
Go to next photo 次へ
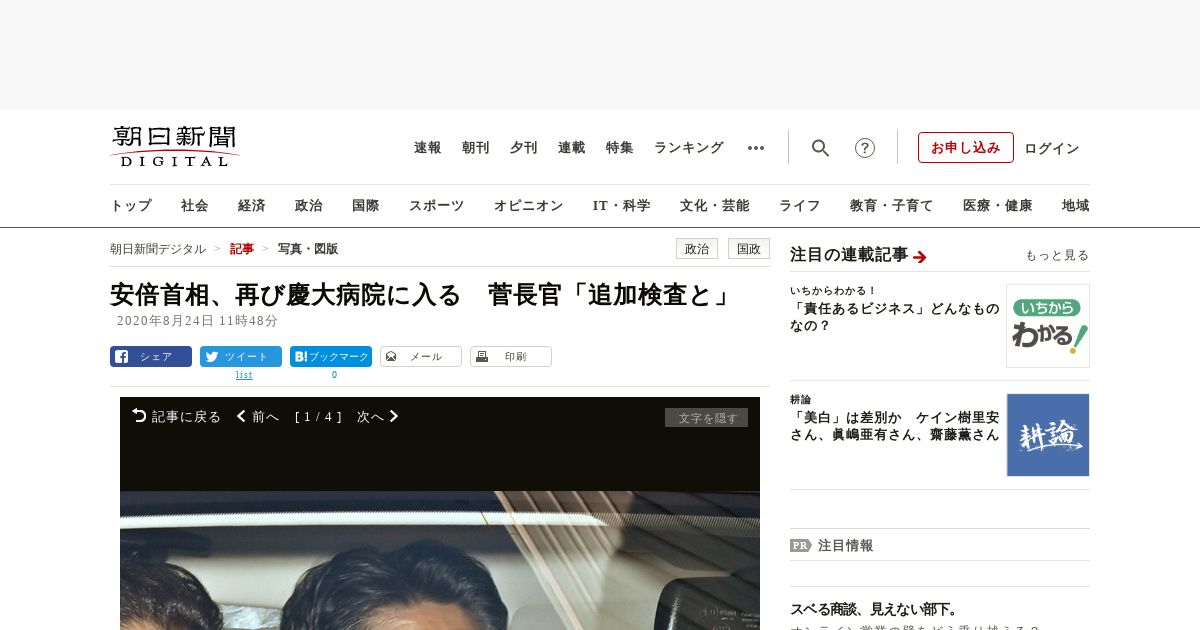point(378,416)
